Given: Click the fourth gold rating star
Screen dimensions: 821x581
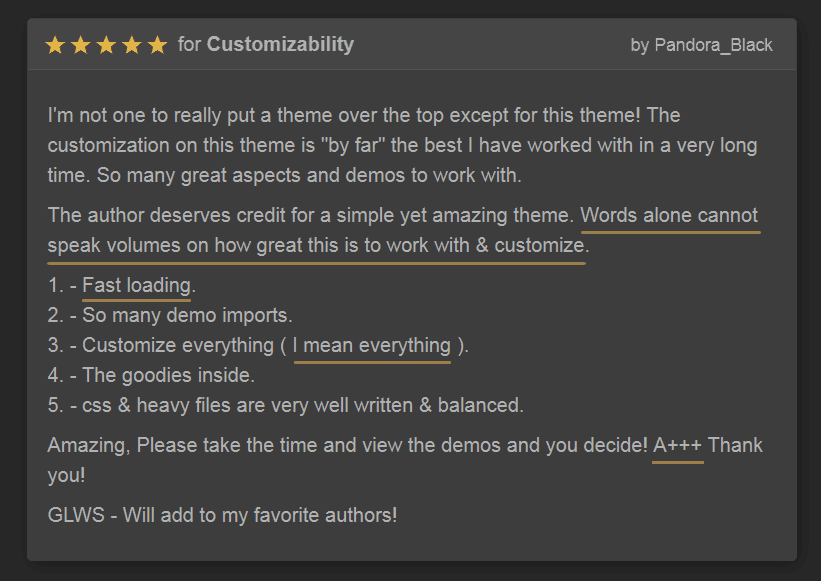Looking at the screenshot, I should tap(131, 45).
